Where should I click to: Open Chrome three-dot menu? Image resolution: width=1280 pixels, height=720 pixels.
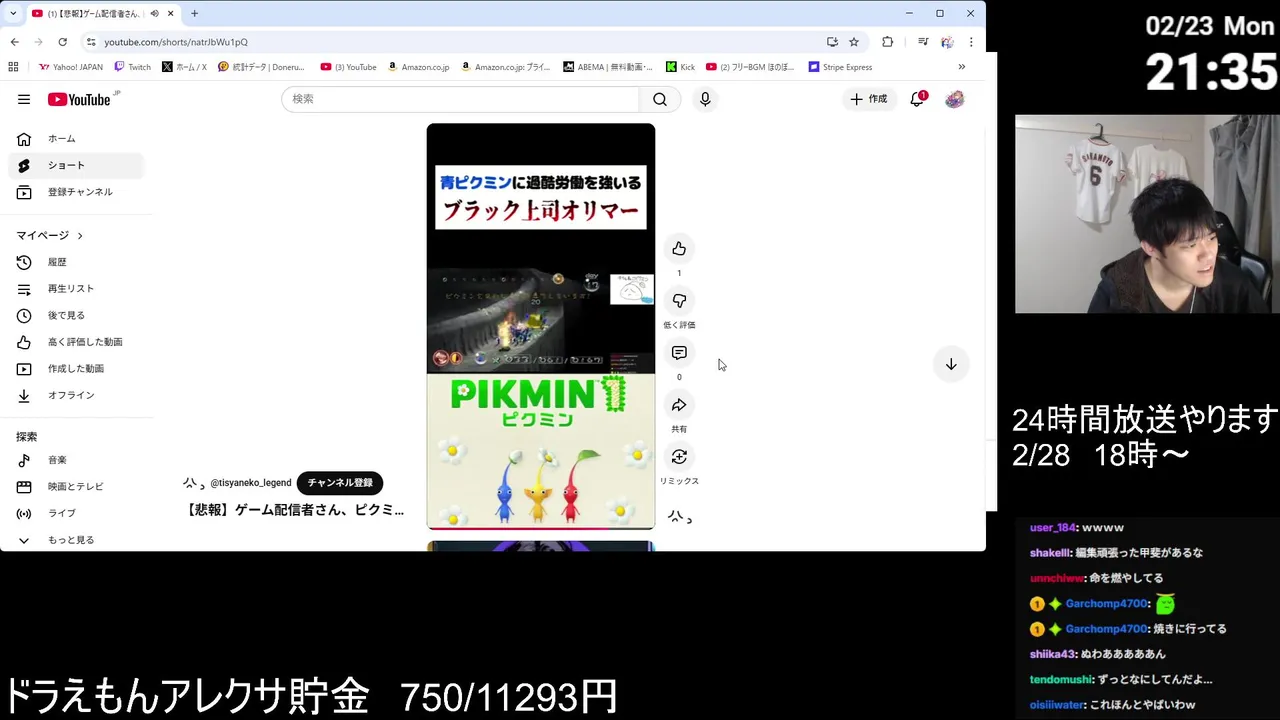point(970,42)
